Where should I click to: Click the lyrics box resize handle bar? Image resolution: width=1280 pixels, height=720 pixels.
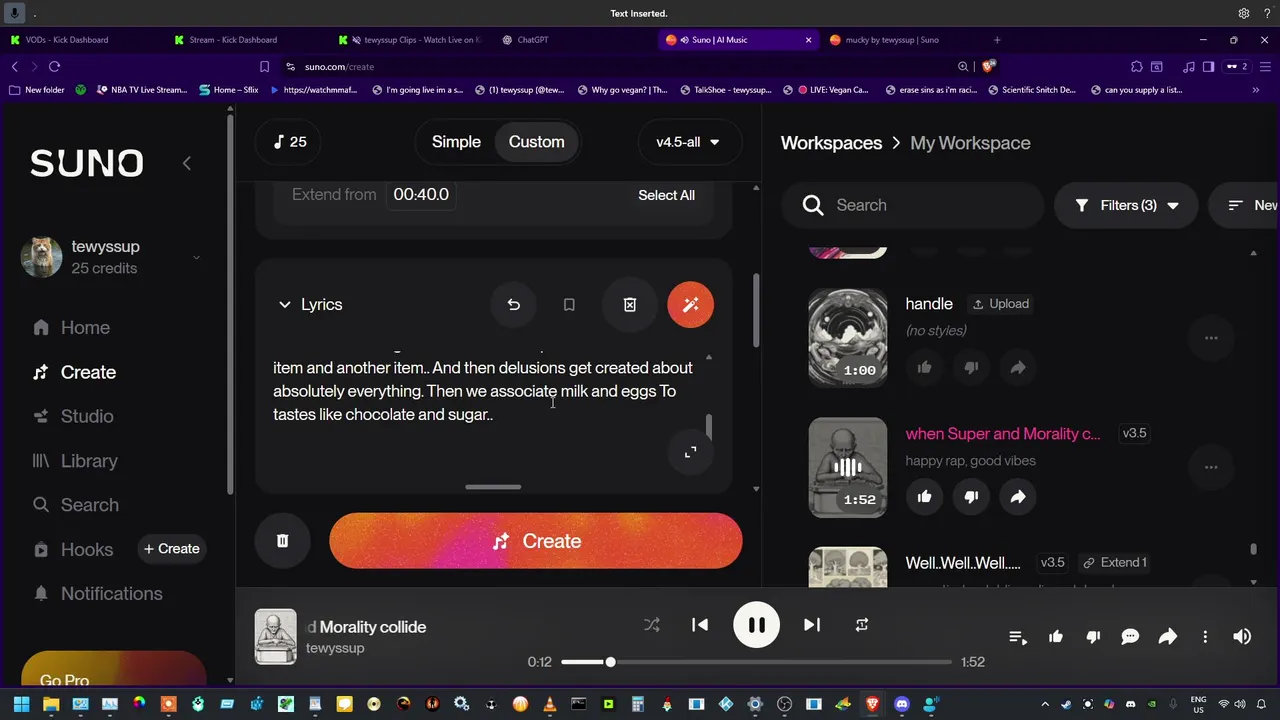[493, 487]
